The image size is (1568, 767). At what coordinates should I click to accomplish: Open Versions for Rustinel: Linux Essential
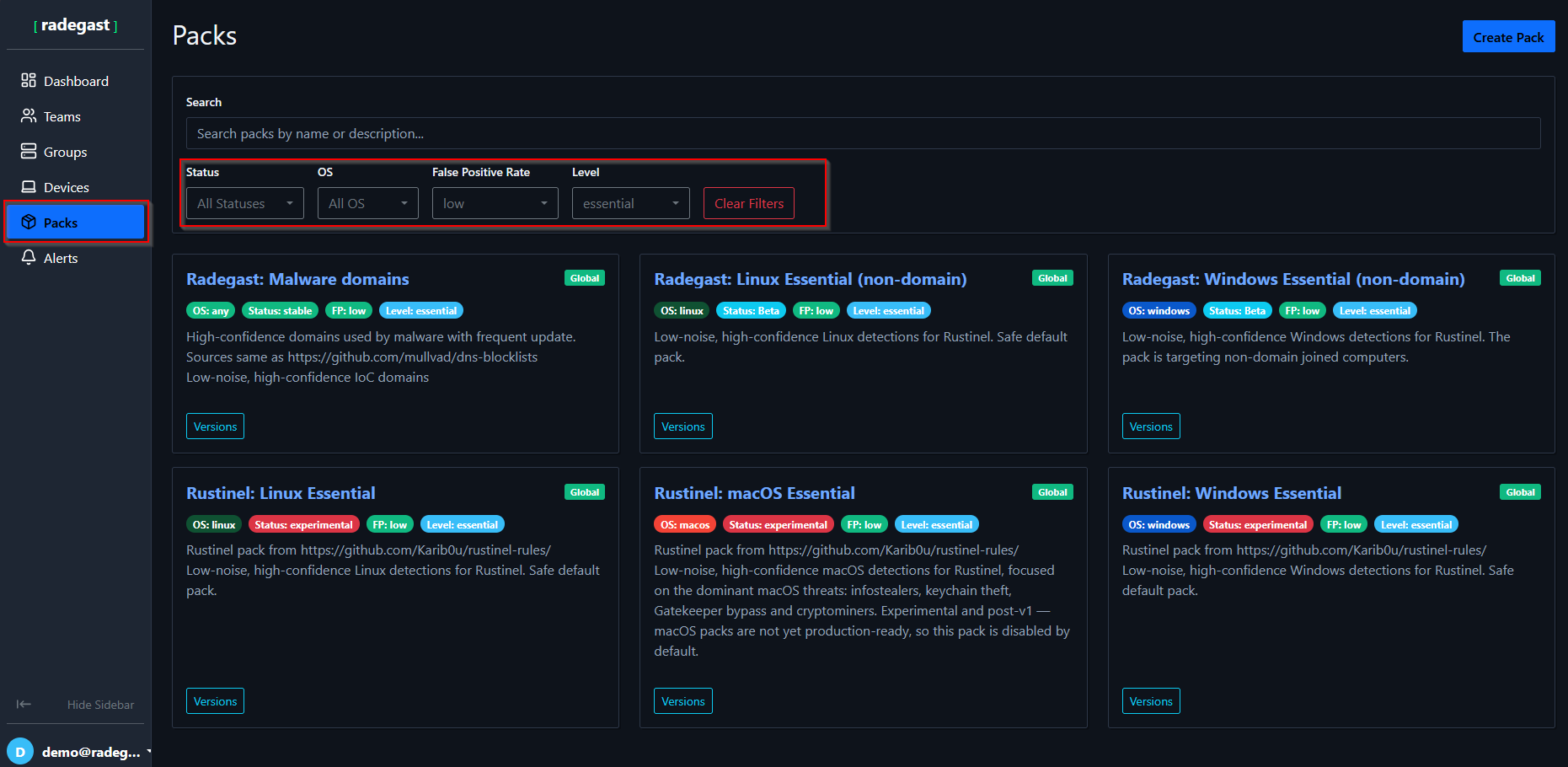pos(215,701)
